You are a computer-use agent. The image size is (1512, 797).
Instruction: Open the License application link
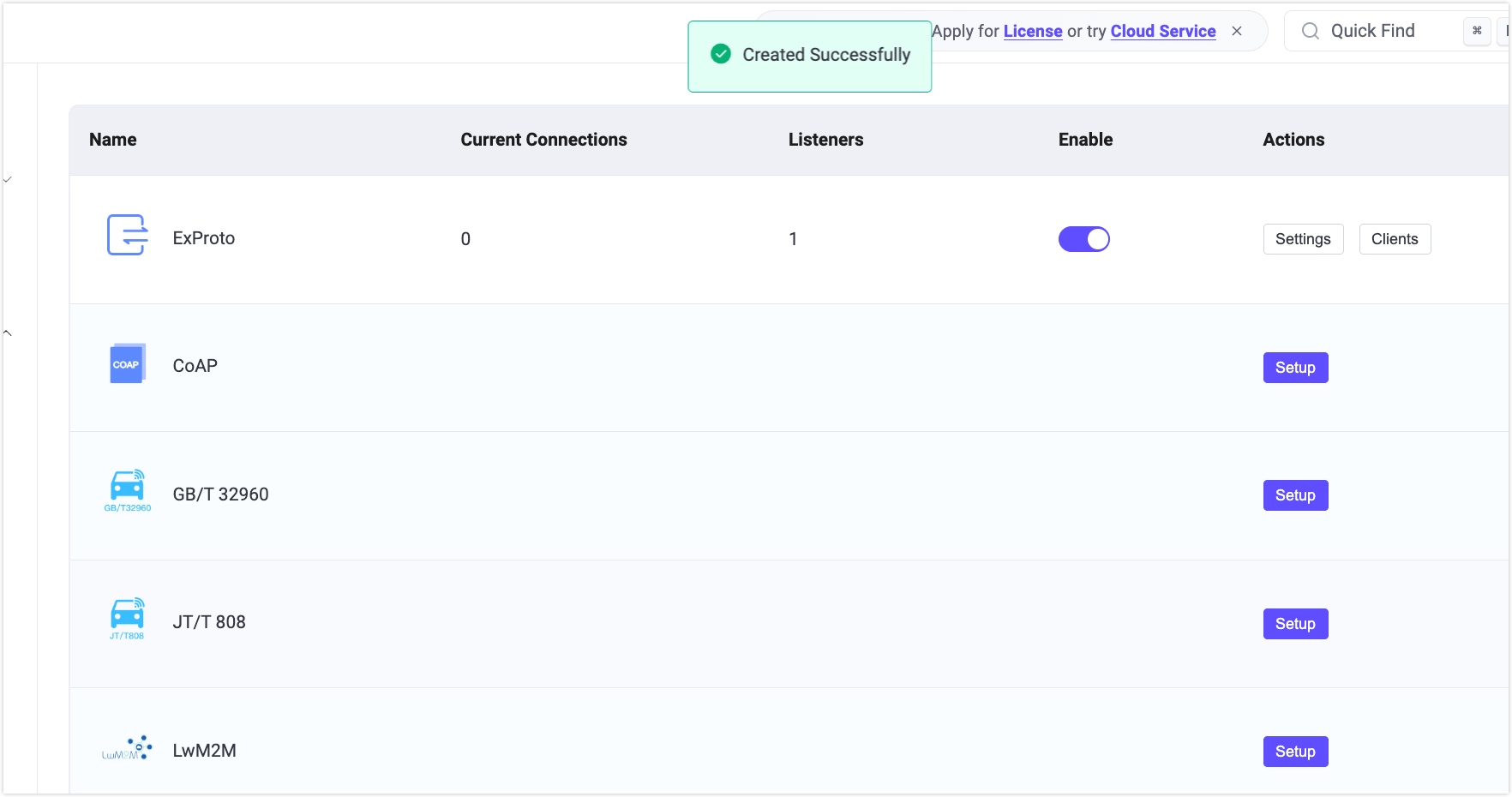[1032, 31]
